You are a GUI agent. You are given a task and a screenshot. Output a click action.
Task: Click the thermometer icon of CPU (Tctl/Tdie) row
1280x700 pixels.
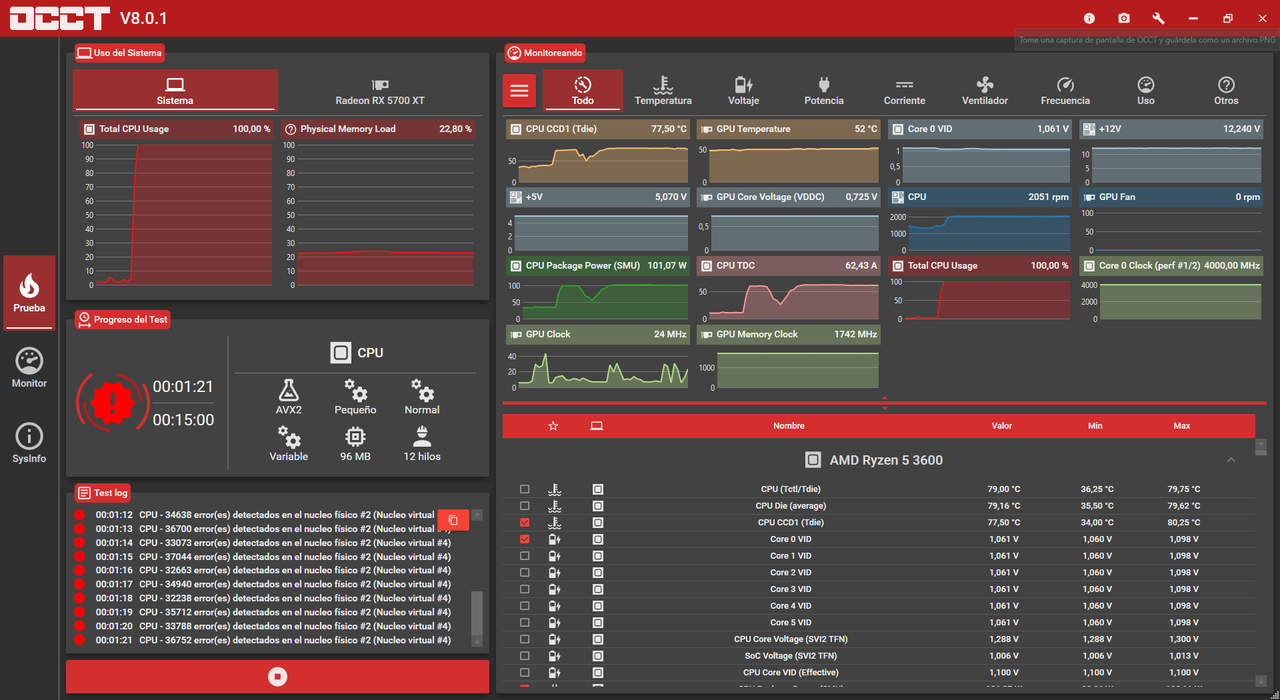coord(554,489)
